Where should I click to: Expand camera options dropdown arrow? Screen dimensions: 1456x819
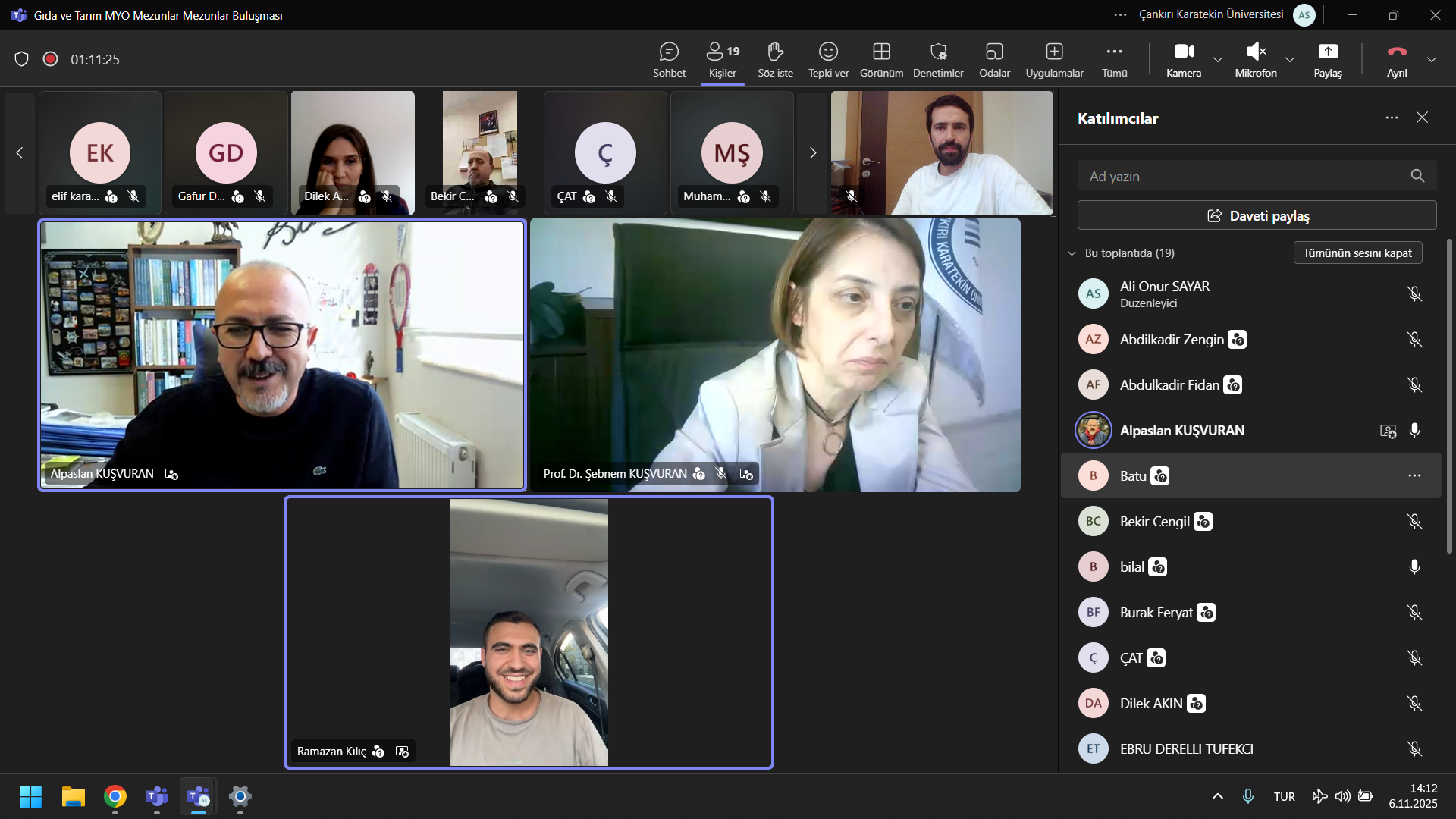click(x=1218, y=59)
